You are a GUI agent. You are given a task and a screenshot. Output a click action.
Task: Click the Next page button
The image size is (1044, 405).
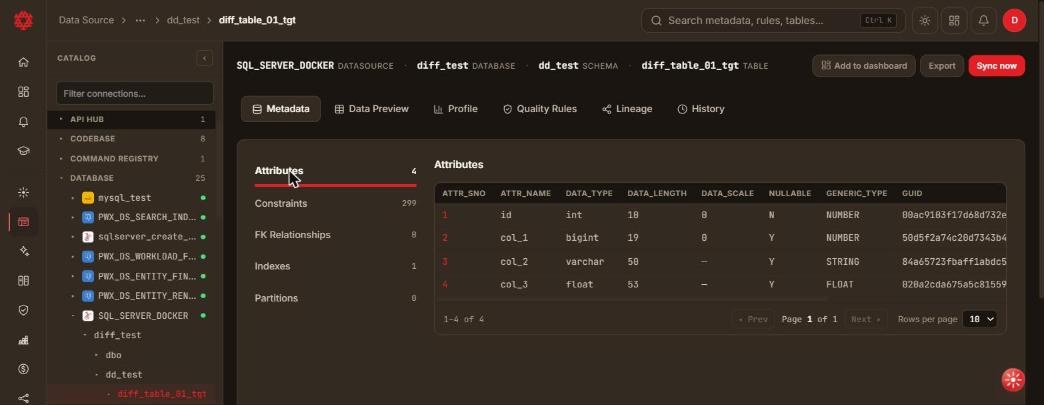pyautogui.click(x=866, y=319)
